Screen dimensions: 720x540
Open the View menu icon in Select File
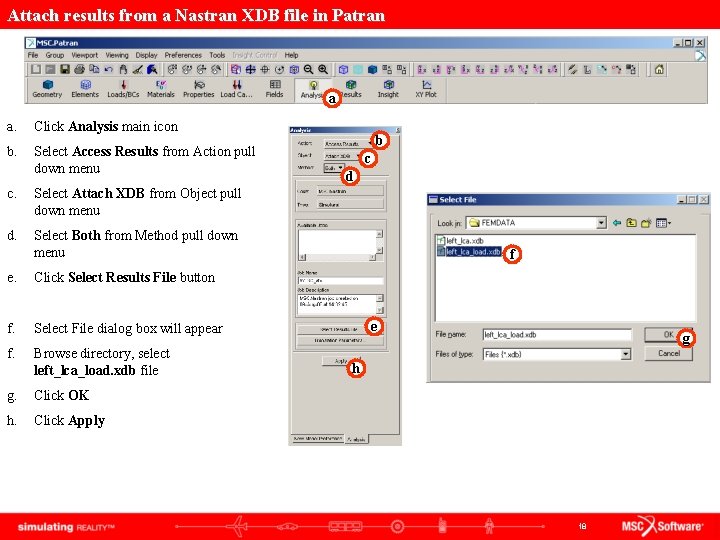point(663,223)
